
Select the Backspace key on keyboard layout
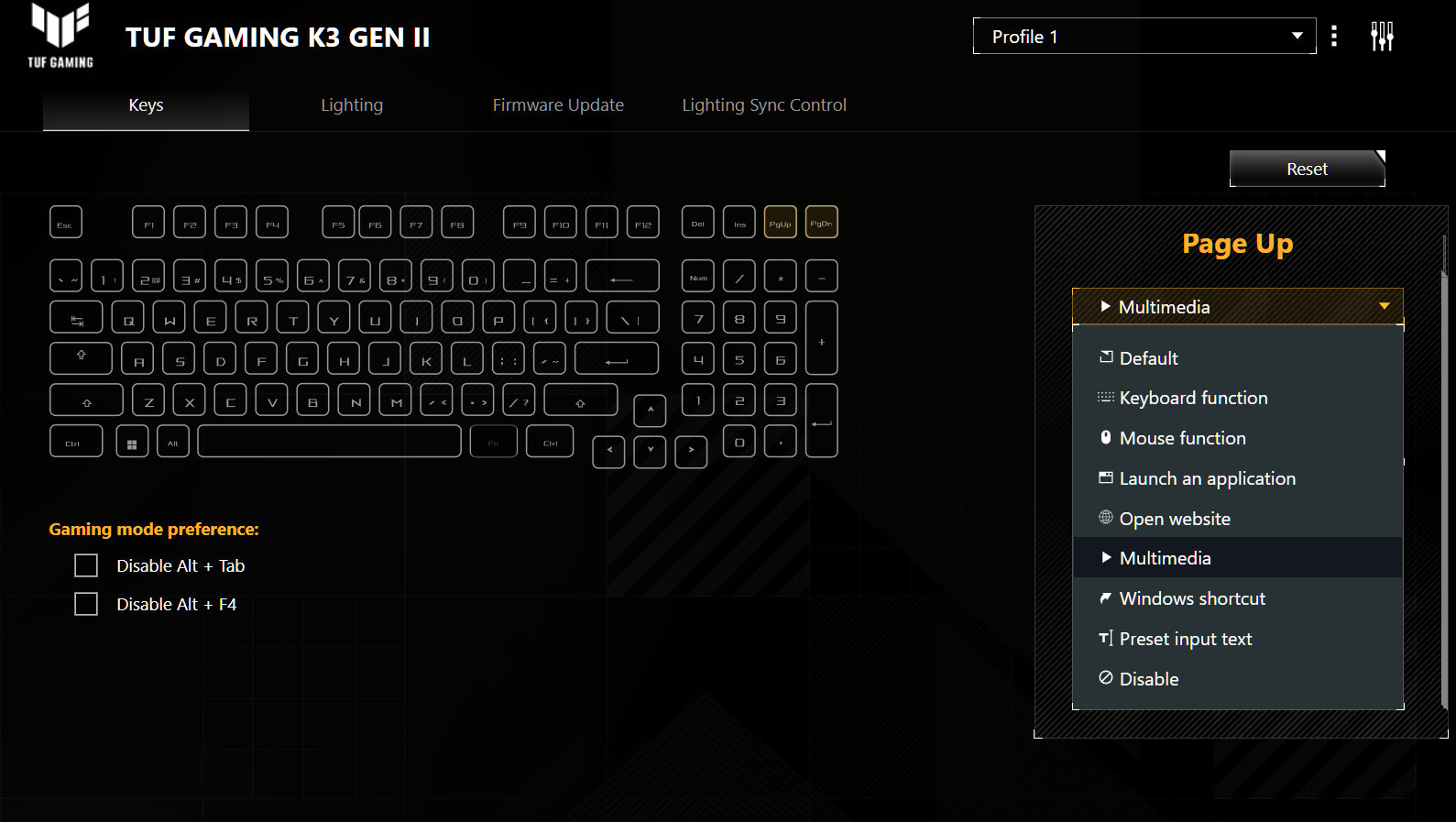click(622, 276)
